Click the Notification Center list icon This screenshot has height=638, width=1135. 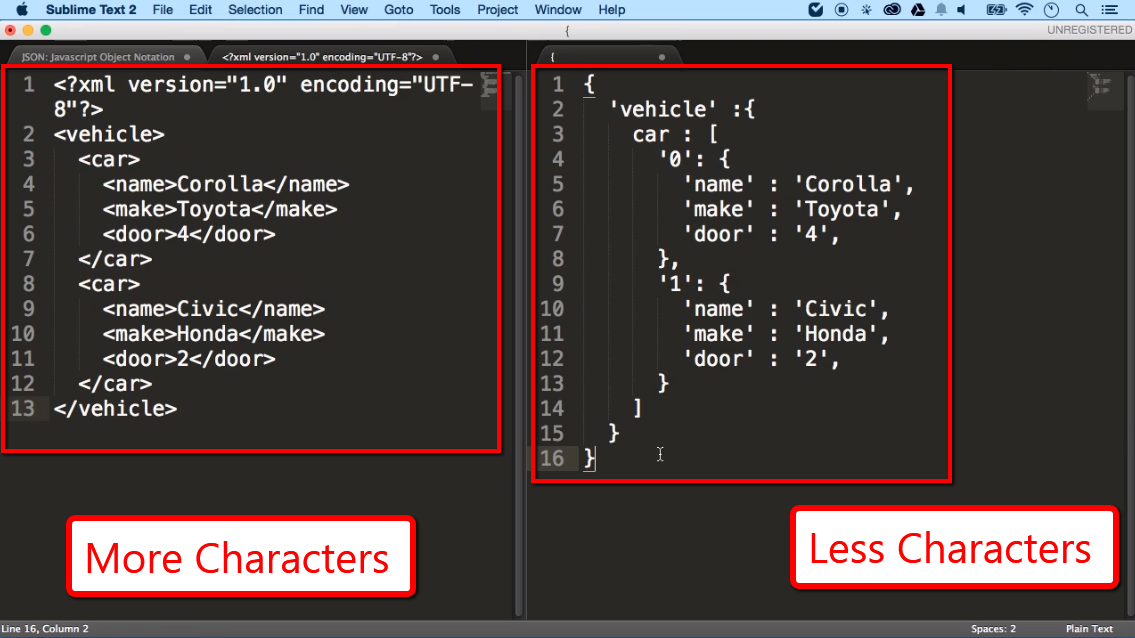click(1110, 9)
